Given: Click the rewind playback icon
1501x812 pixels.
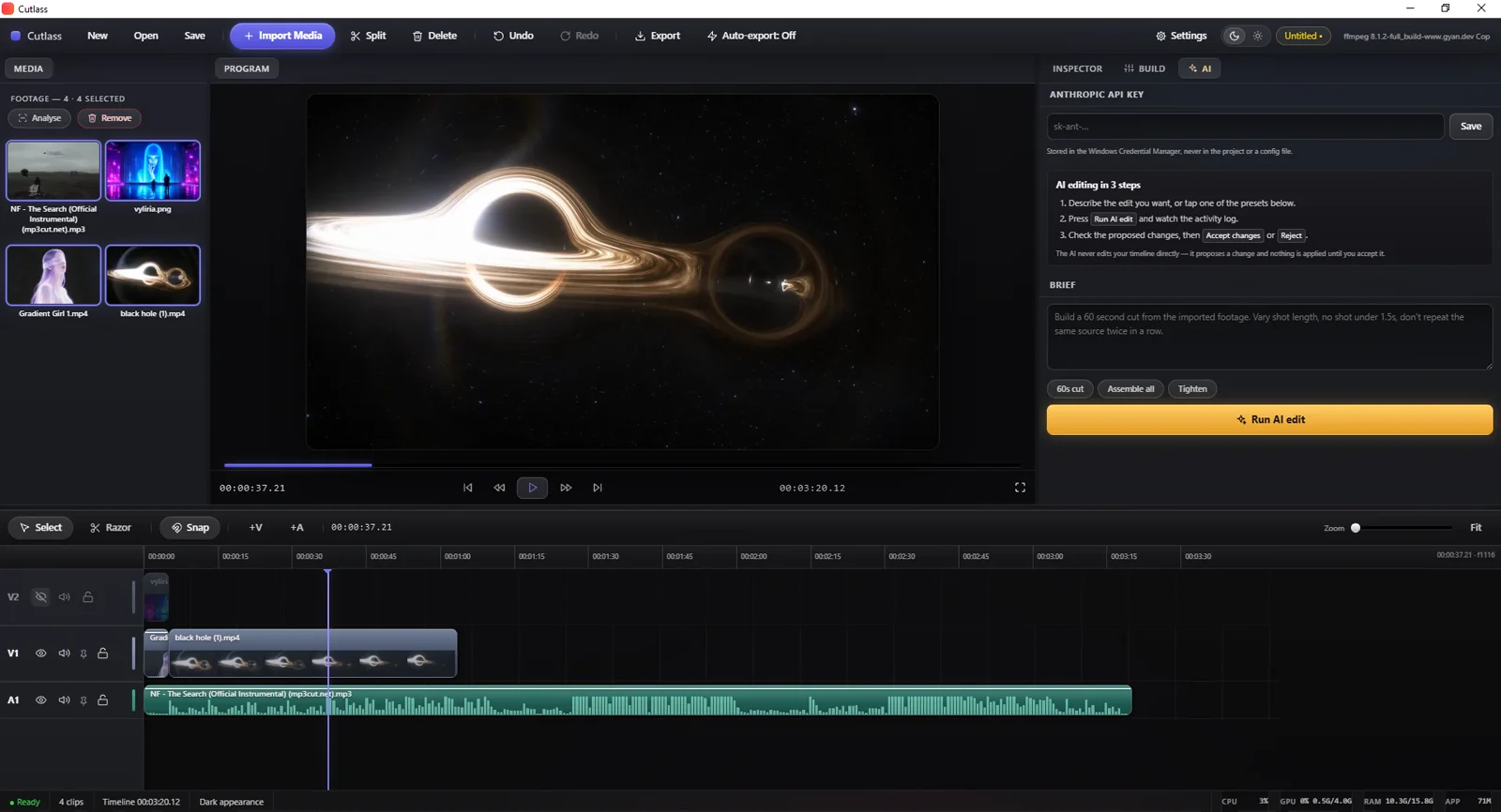Looking at the screenshot, I should click(499, 488).
